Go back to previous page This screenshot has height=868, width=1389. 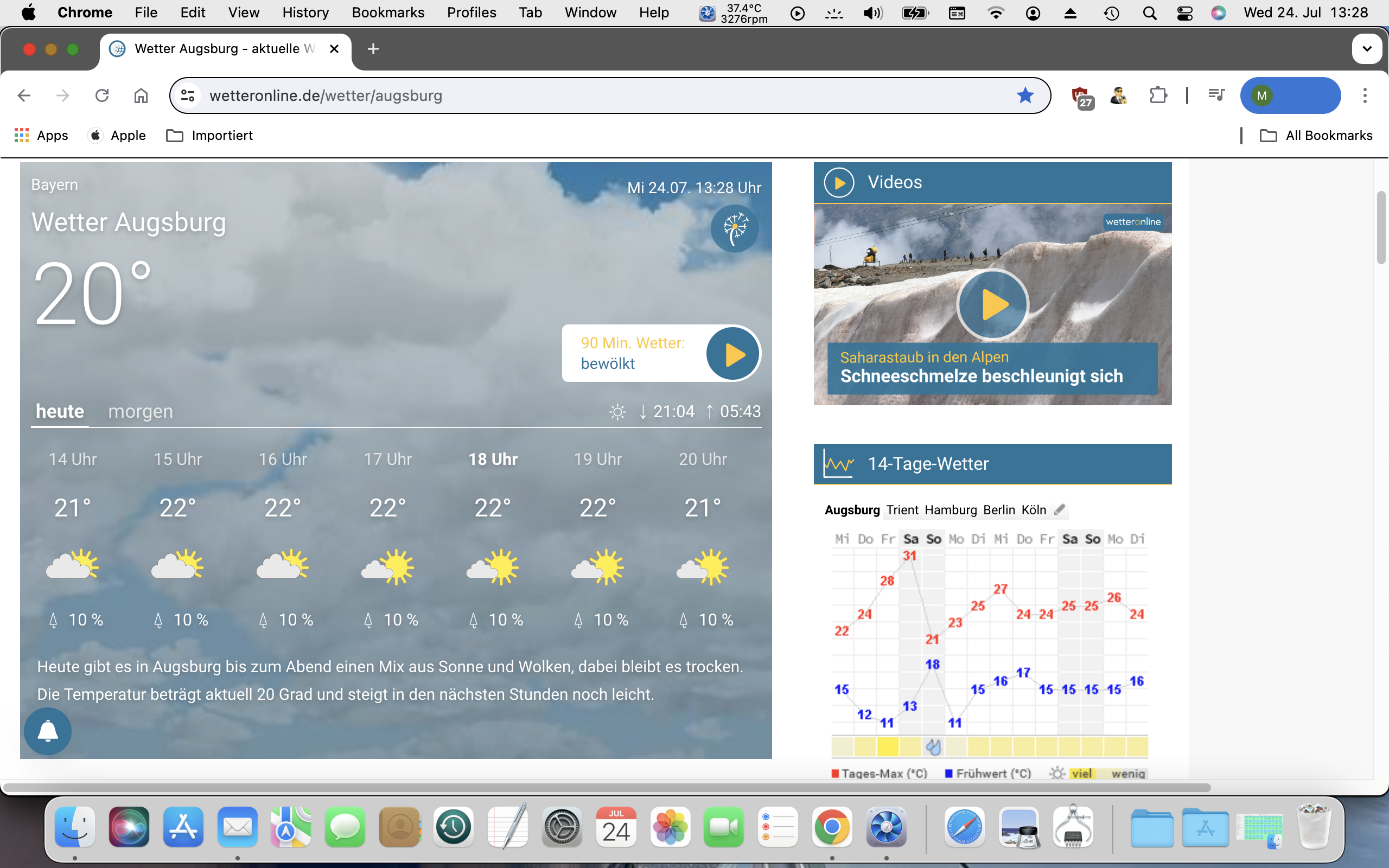click(24, 95)
